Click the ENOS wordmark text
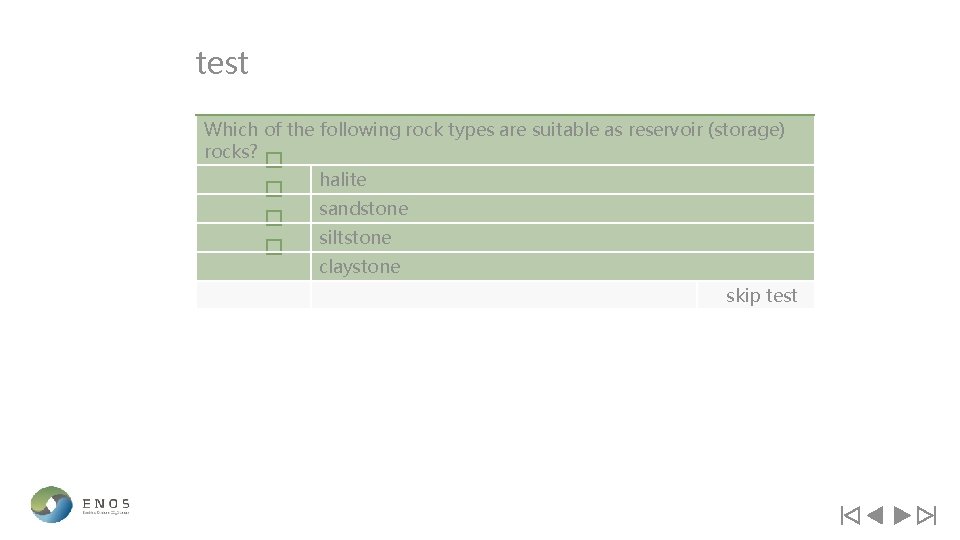960x540 pixels. (106, 504)
